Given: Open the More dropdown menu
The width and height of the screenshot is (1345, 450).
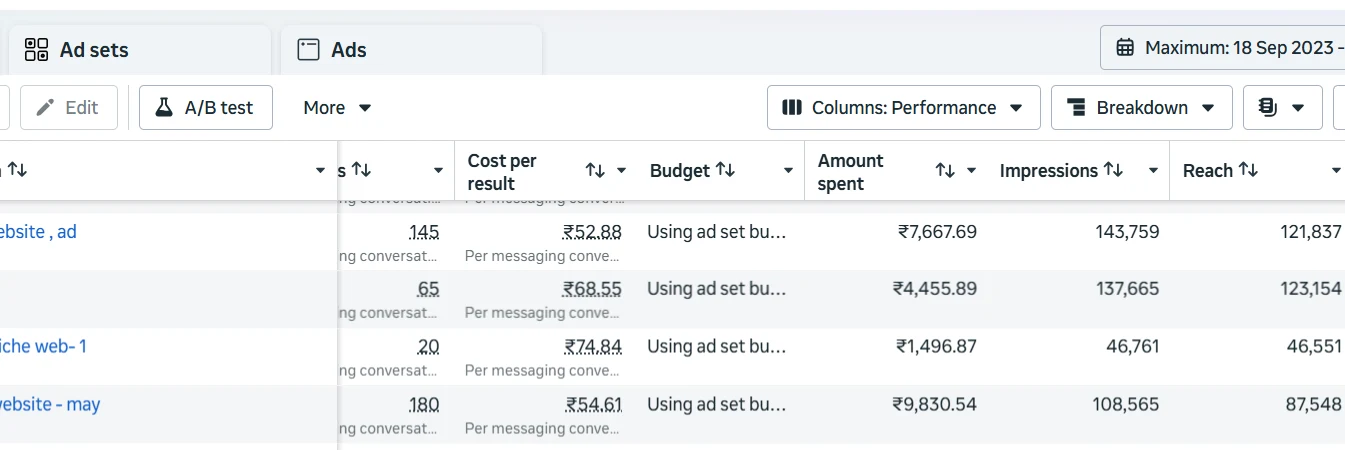Looking at the screenshot, I should pyautogui.click(x=337, y=107).
